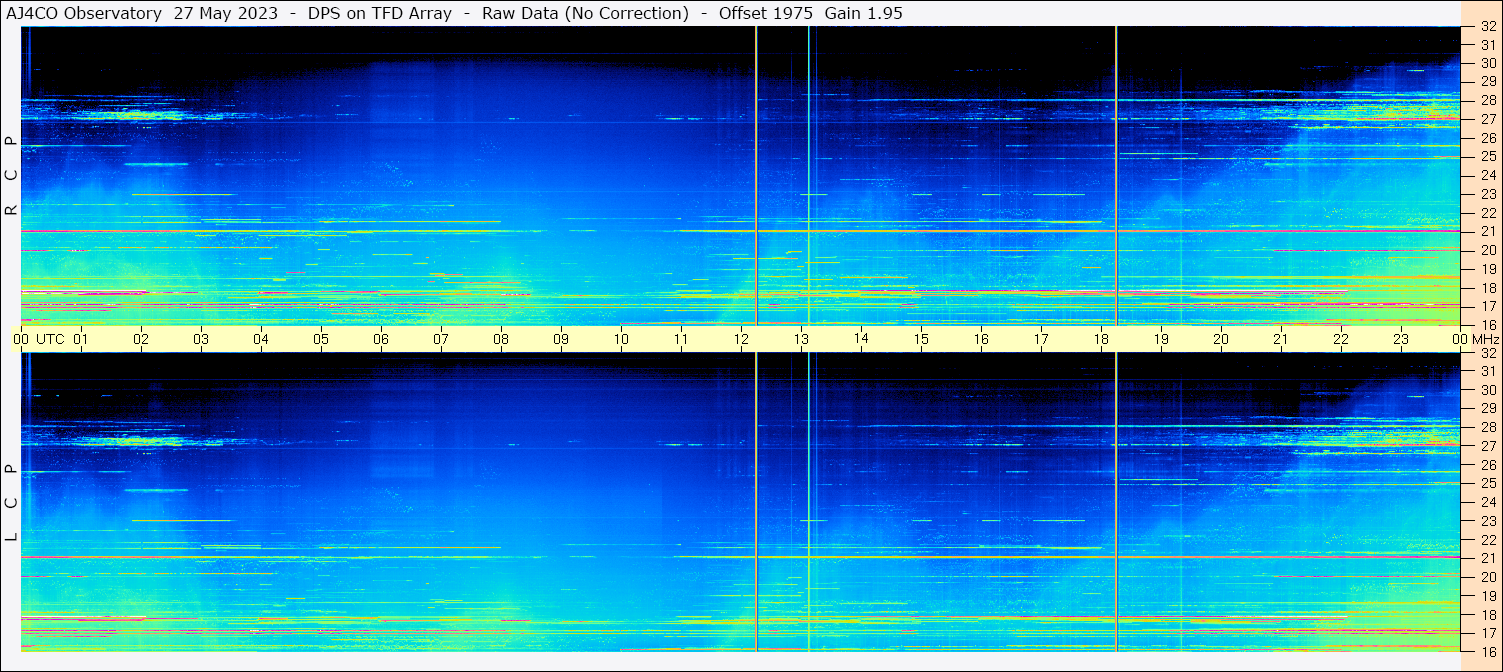Click the "32" frequency label of LCP panel

1487,353
